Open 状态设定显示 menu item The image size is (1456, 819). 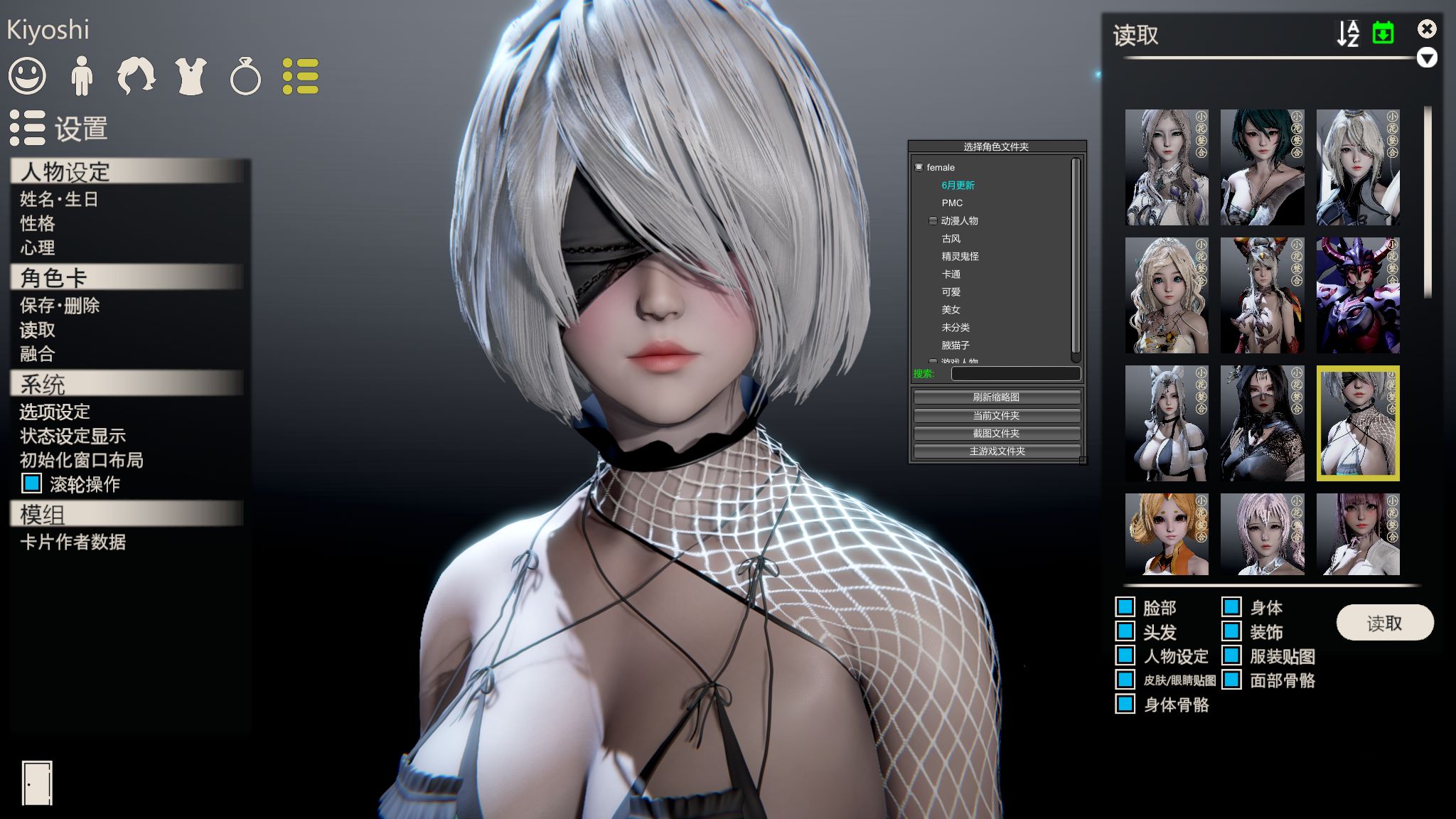[x=73, y=436]
